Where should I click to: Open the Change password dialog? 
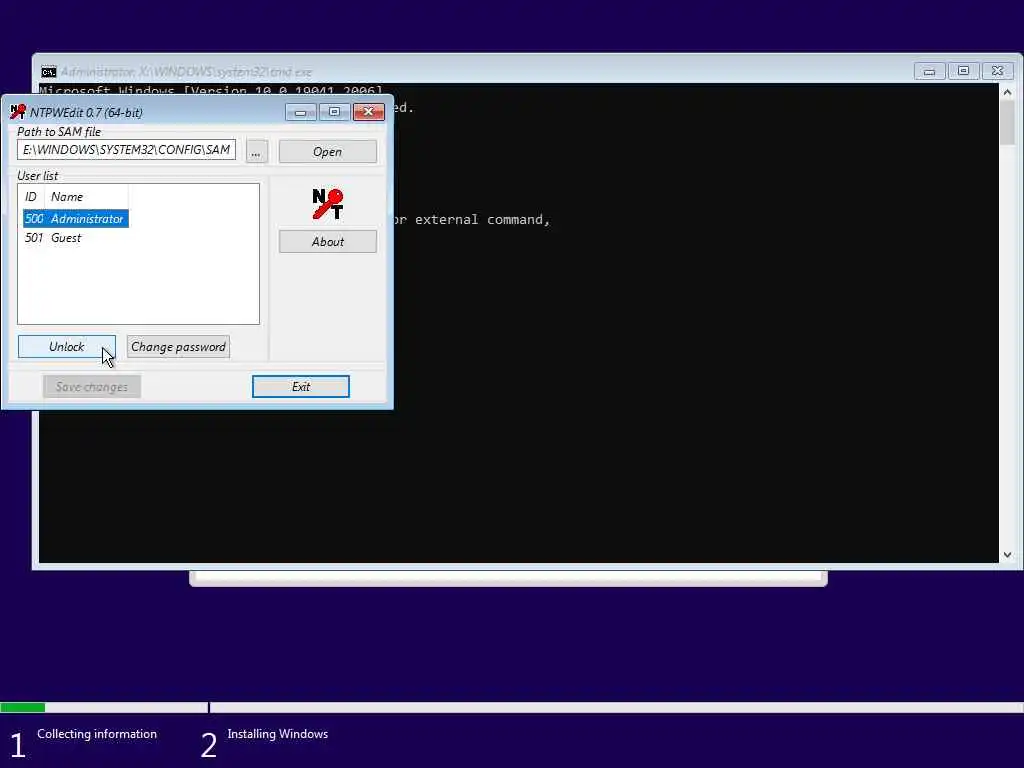(178, 347)
